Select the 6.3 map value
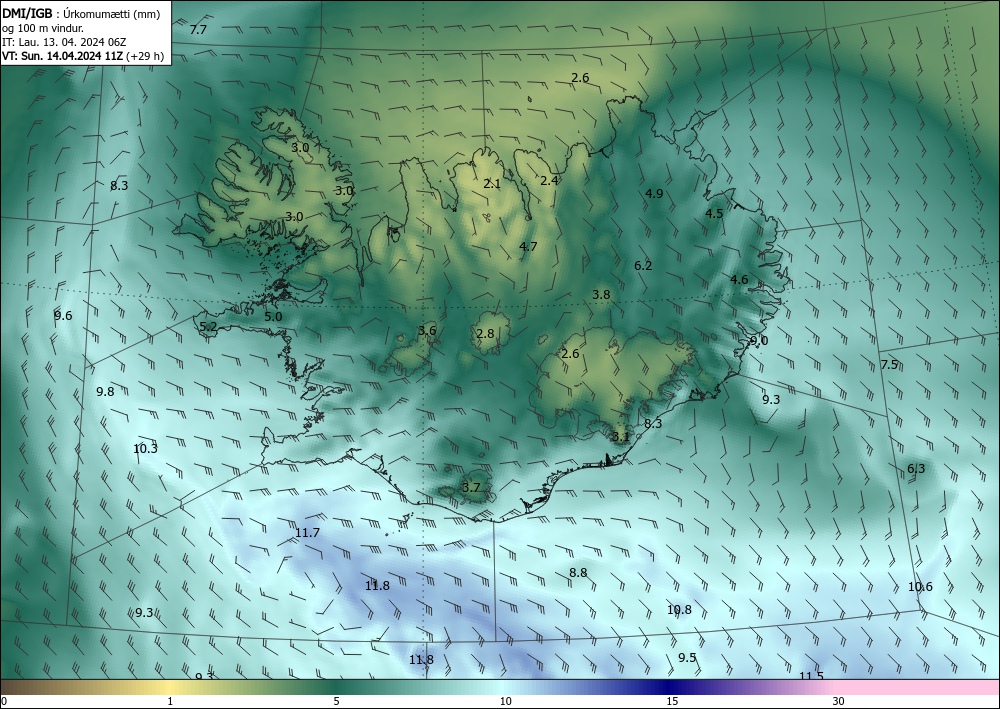 (916, 469)
